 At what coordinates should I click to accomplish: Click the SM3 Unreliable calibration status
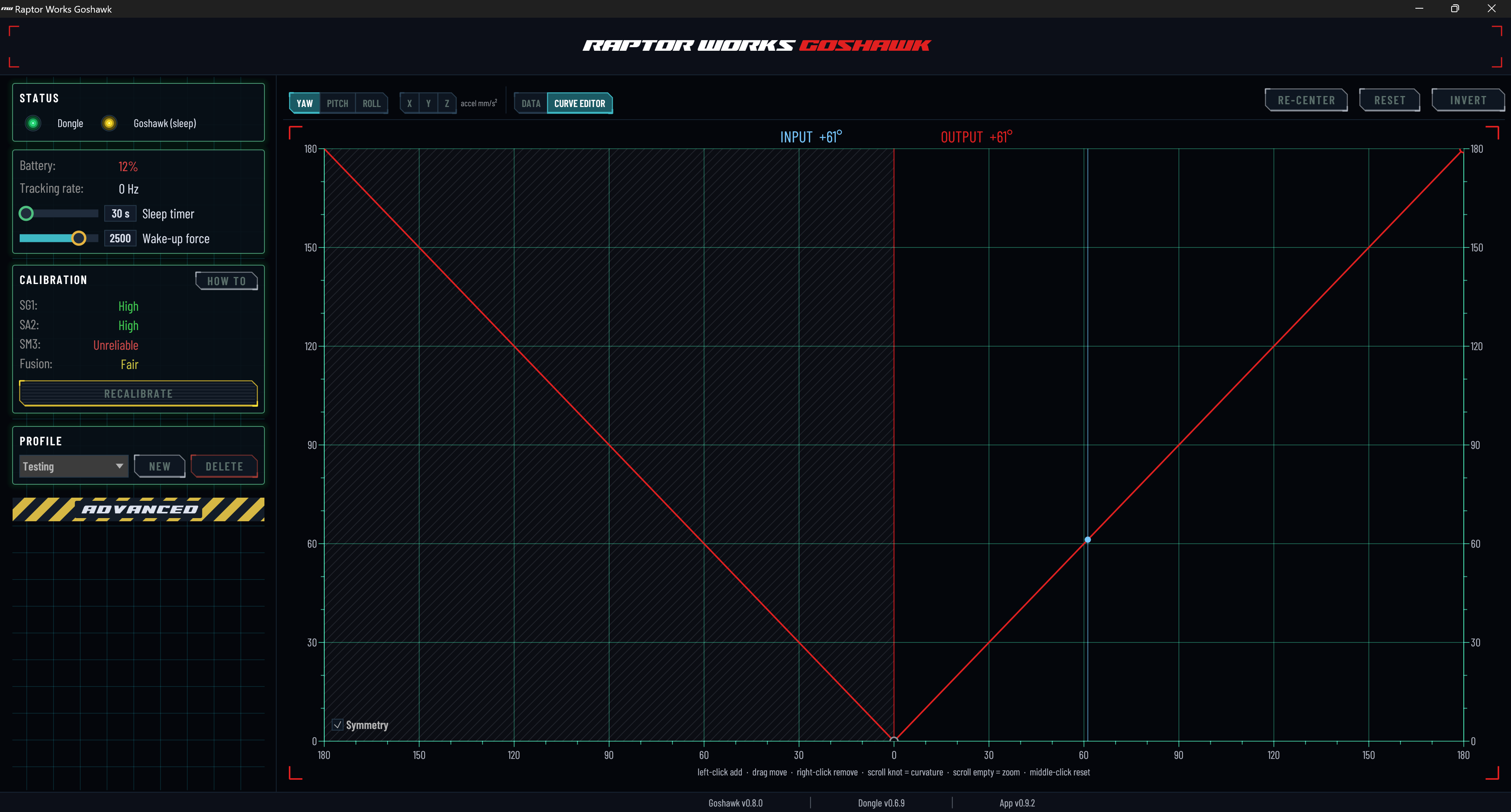(x=116, y=345)
